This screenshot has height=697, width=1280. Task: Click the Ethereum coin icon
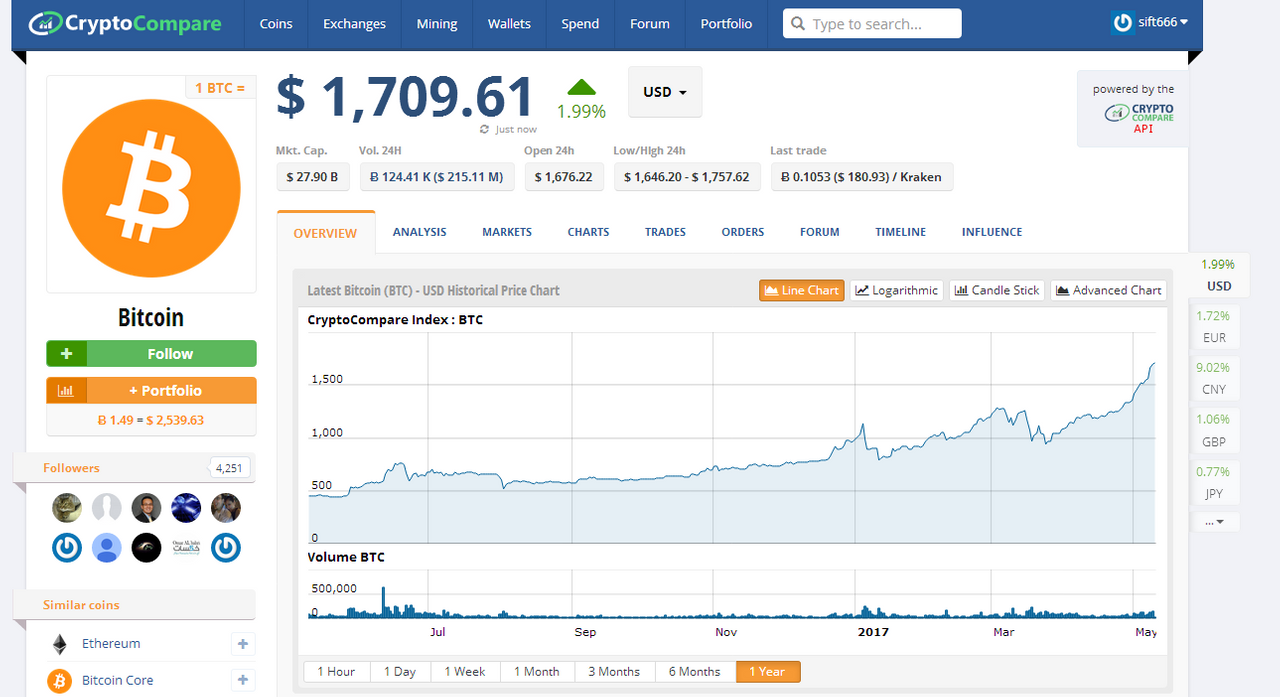60,644
